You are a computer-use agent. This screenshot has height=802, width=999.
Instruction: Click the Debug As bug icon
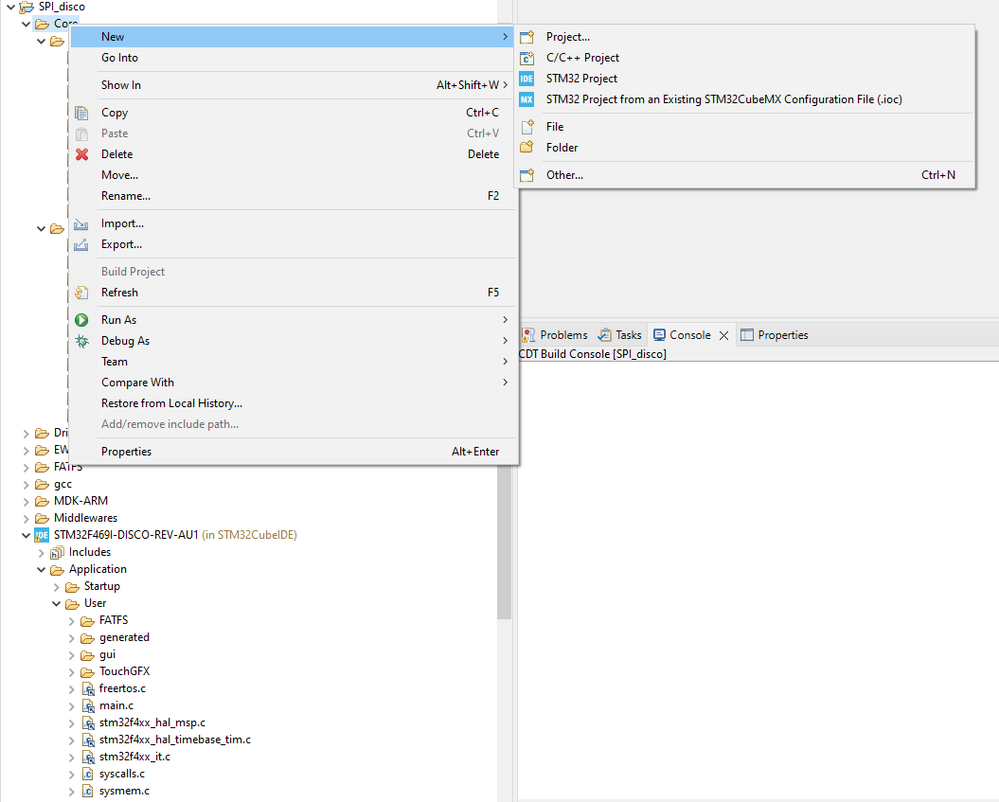(x=82, y=341)
